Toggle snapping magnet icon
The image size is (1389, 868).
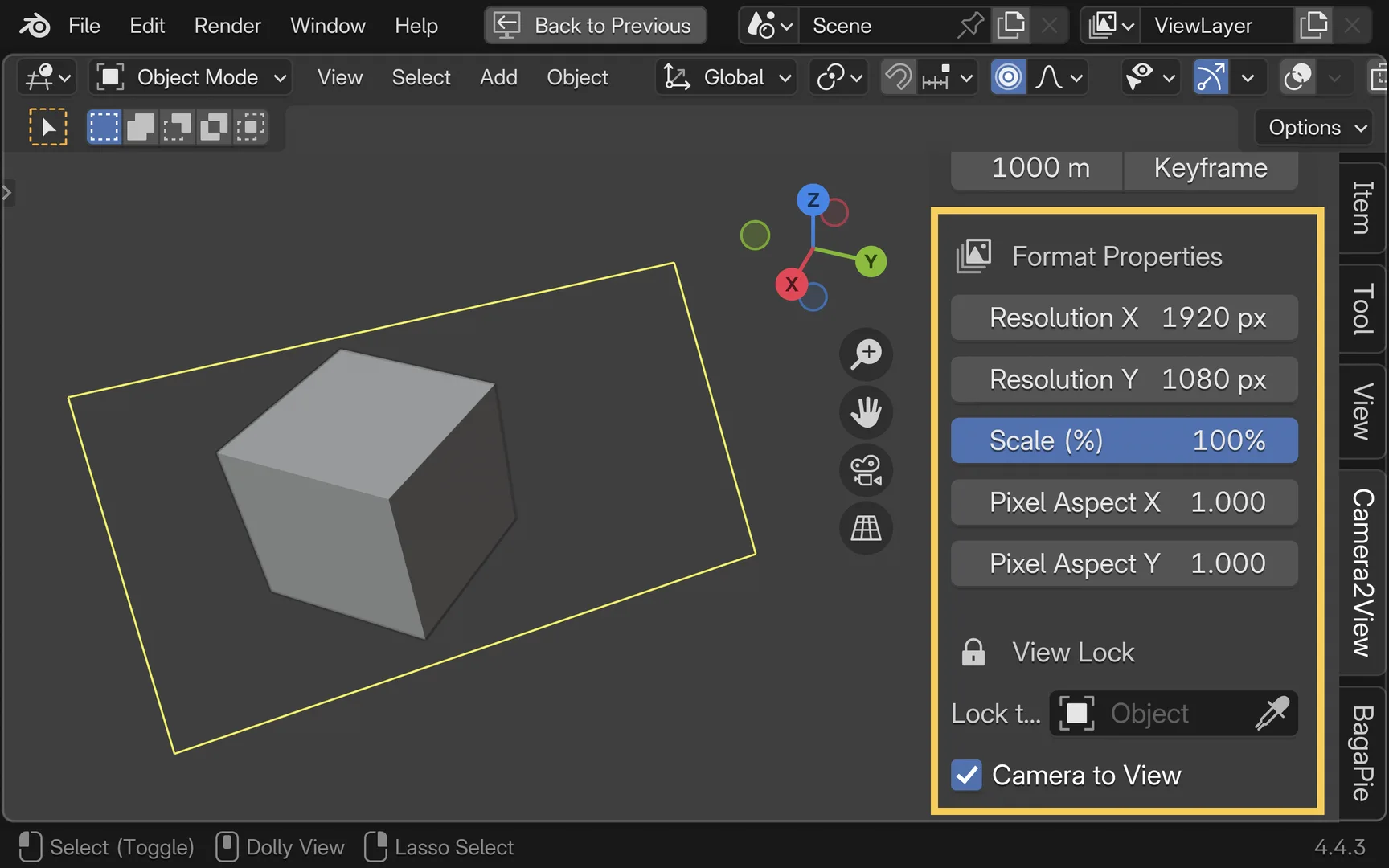(898, 78)
